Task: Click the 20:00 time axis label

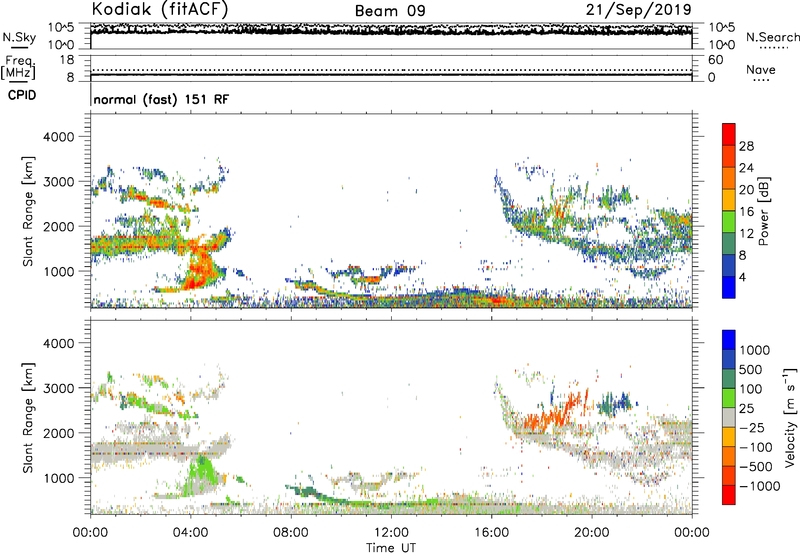Action: (592, 533)
